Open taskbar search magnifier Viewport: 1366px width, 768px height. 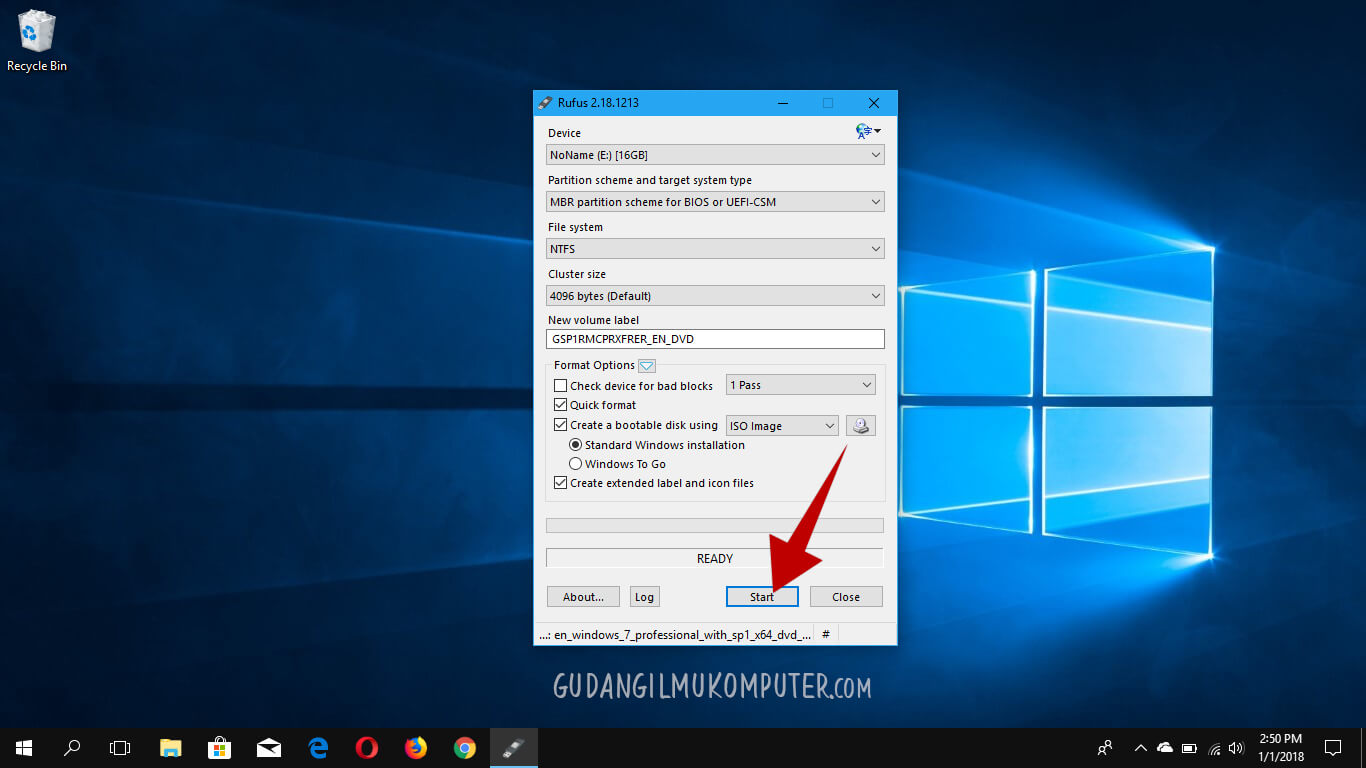72,748
